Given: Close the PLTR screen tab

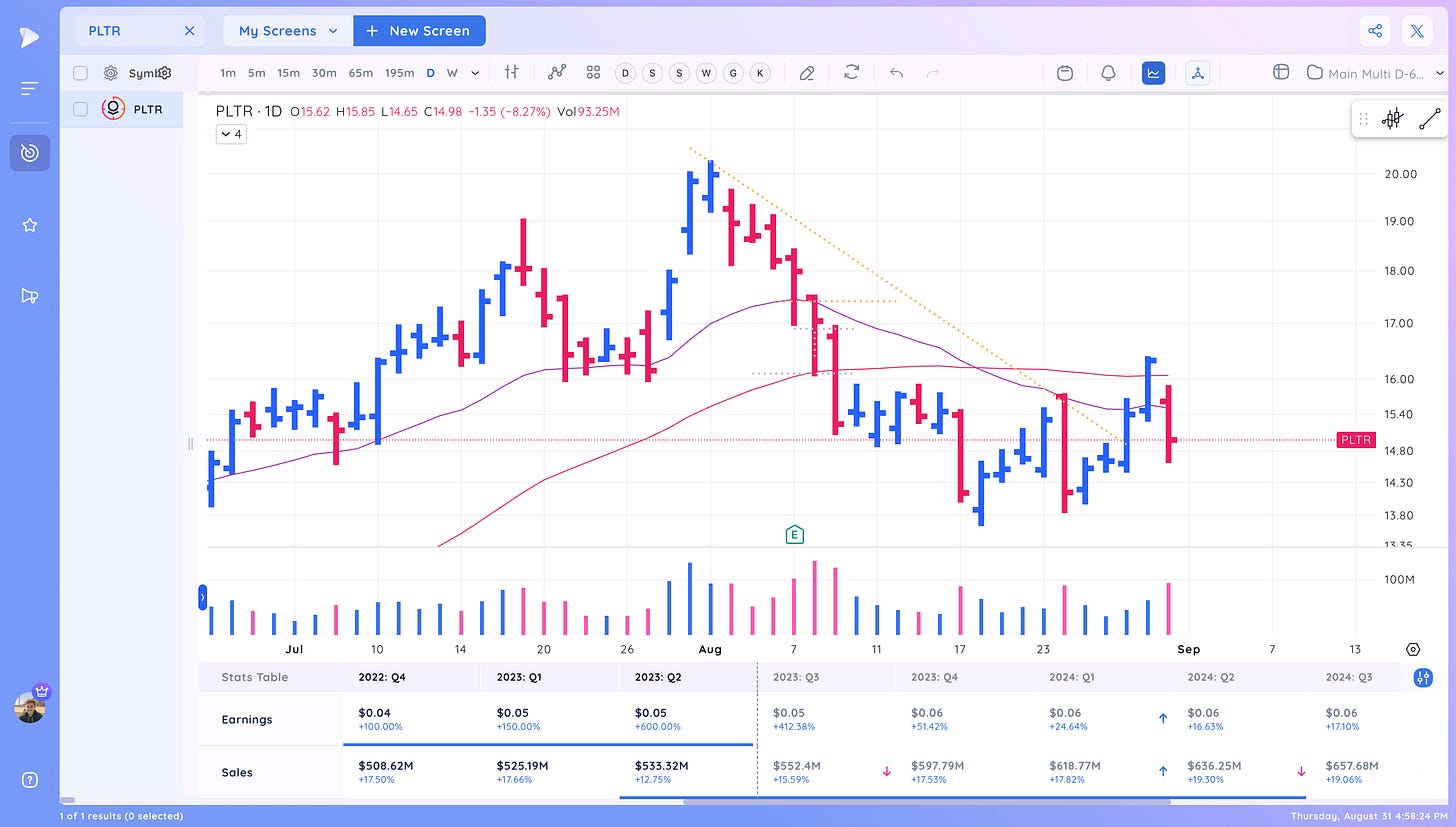Looking at the screenshot, I should click(x=190, y=31).
